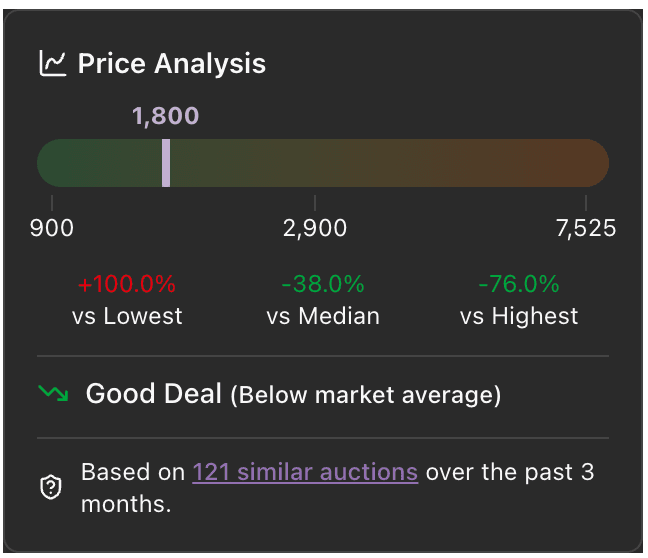
Task: Open the 121 similar auctions link
Action: (x=305, y=471)
